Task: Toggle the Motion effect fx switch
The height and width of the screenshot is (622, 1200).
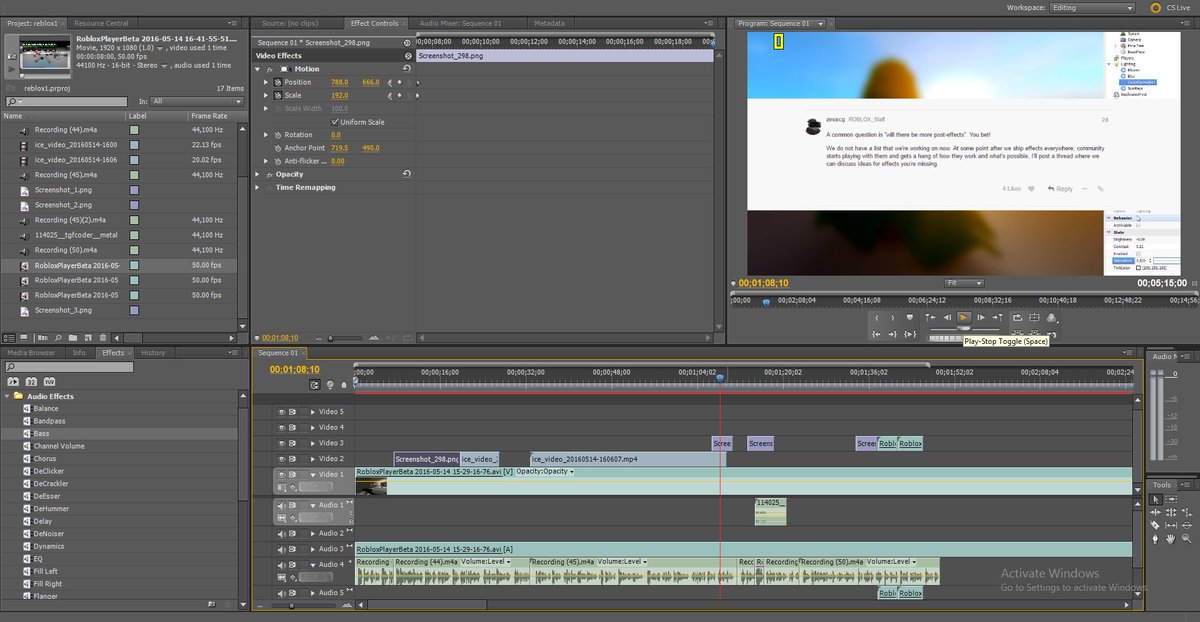Action: pos(268,69)
